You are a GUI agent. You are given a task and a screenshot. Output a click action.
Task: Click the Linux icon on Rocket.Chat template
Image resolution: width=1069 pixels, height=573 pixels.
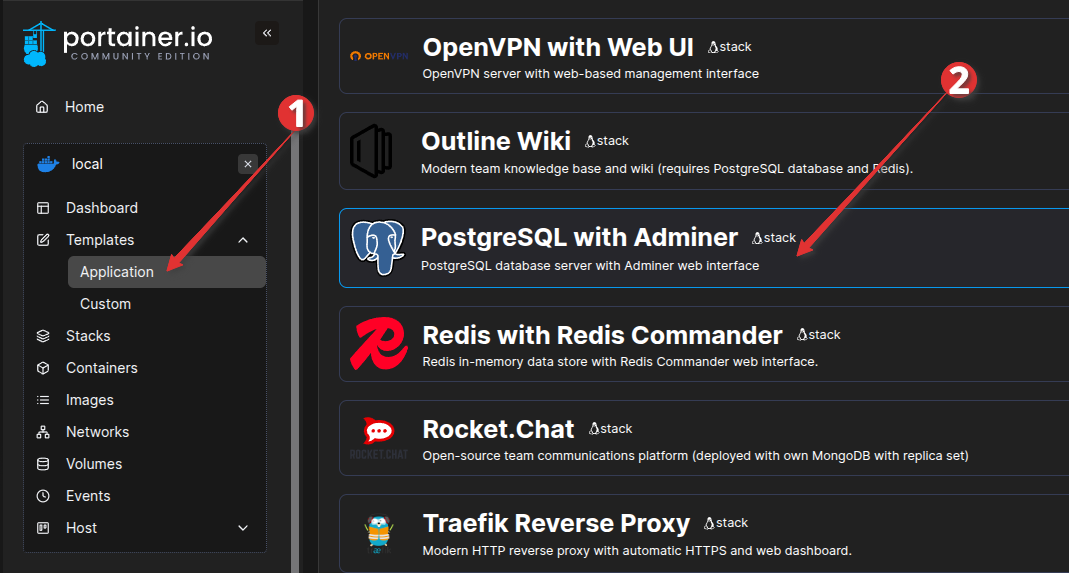pos(594,429)
